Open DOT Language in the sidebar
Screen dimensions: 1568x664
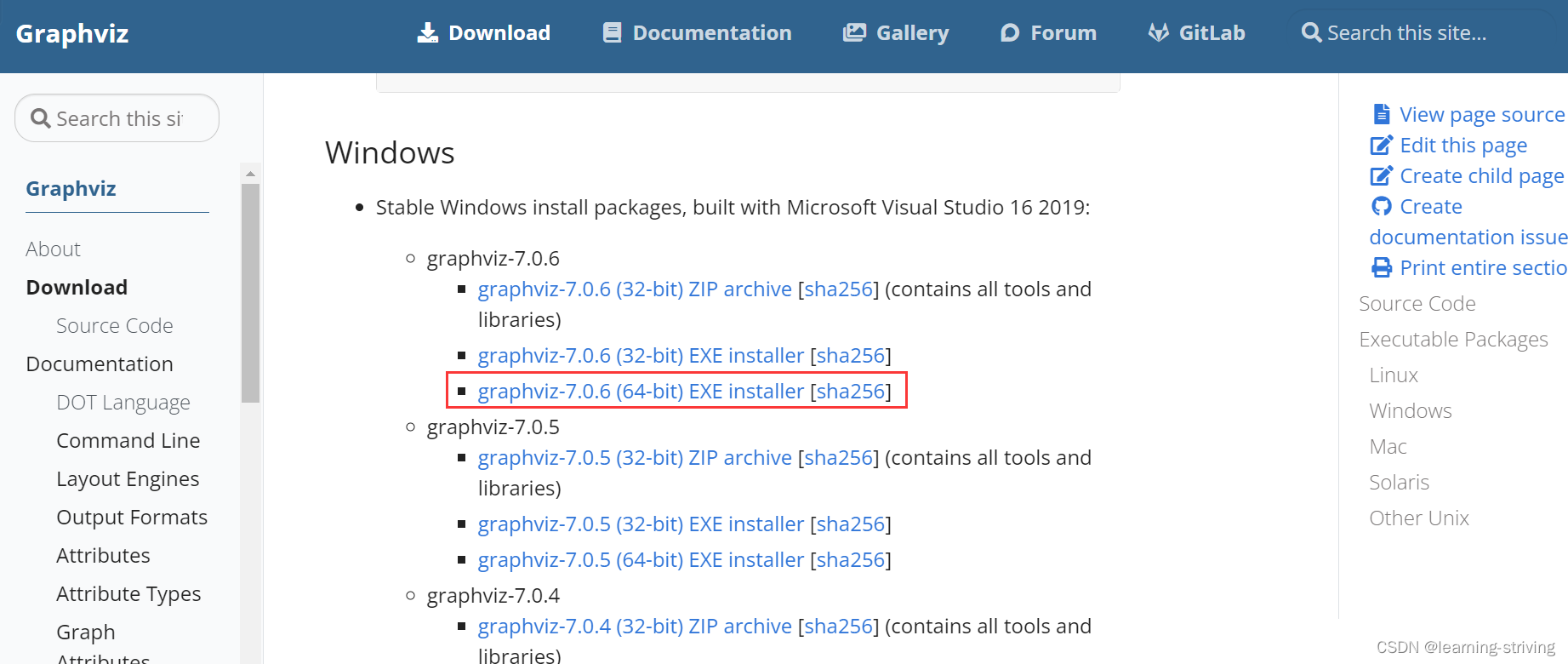point(123,402)
